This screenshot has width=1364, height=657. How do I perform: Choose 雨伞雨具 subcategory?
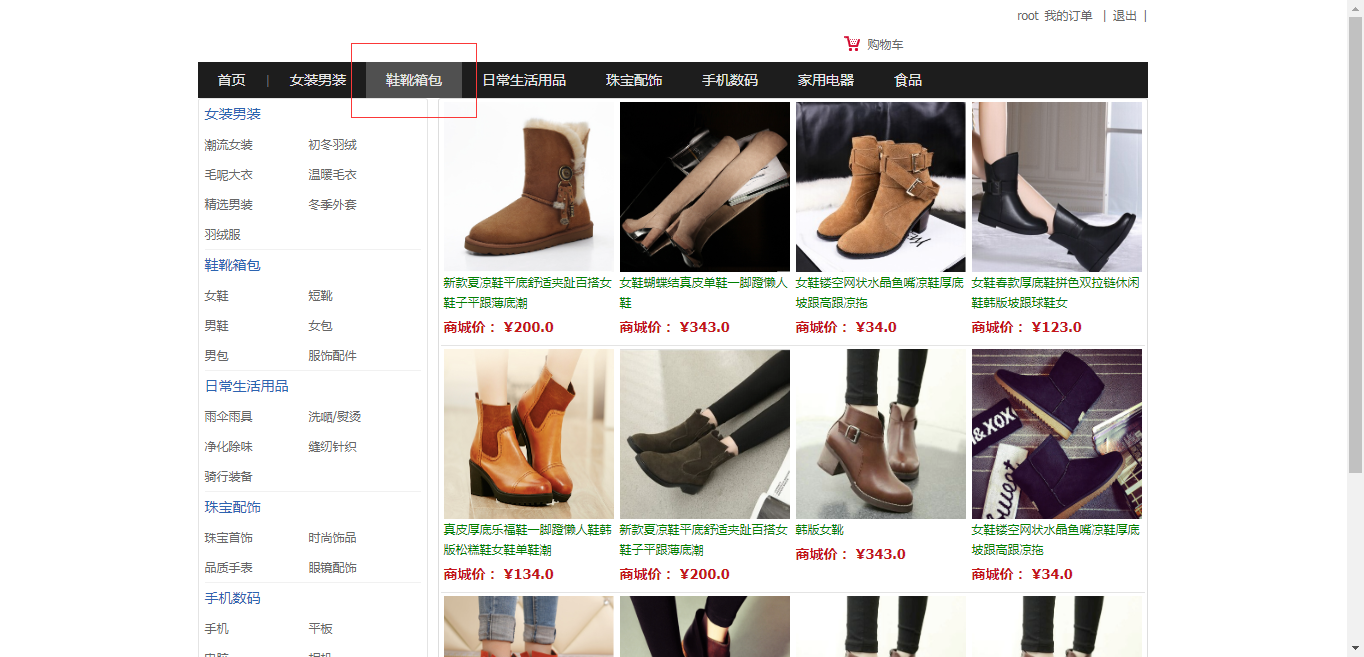coord(229,417)
